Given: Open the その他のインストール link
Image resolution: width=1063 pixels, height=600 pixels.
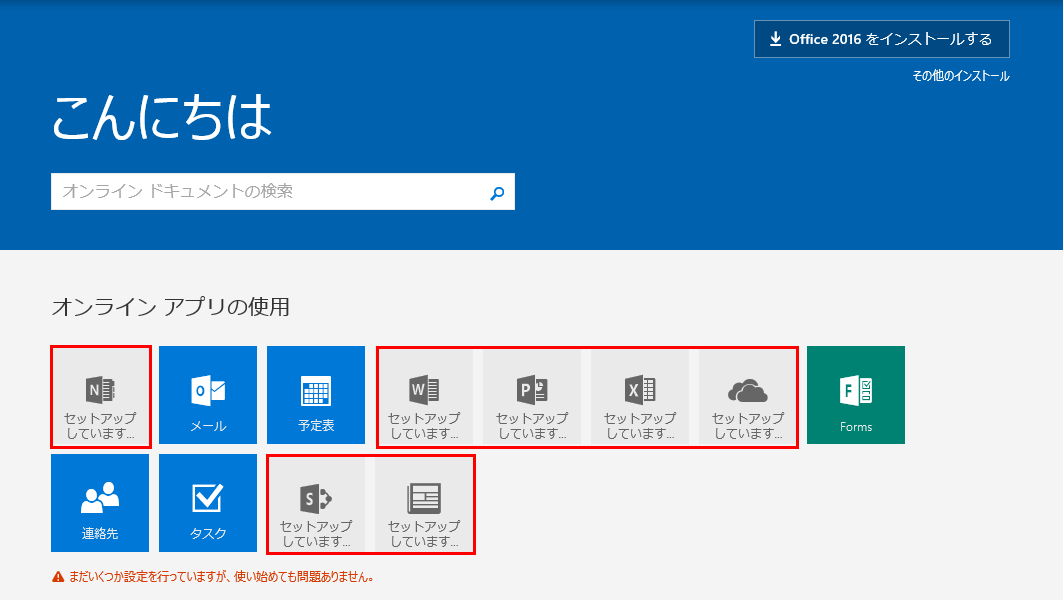Looking at the screenshot, I should pos(961,76).
